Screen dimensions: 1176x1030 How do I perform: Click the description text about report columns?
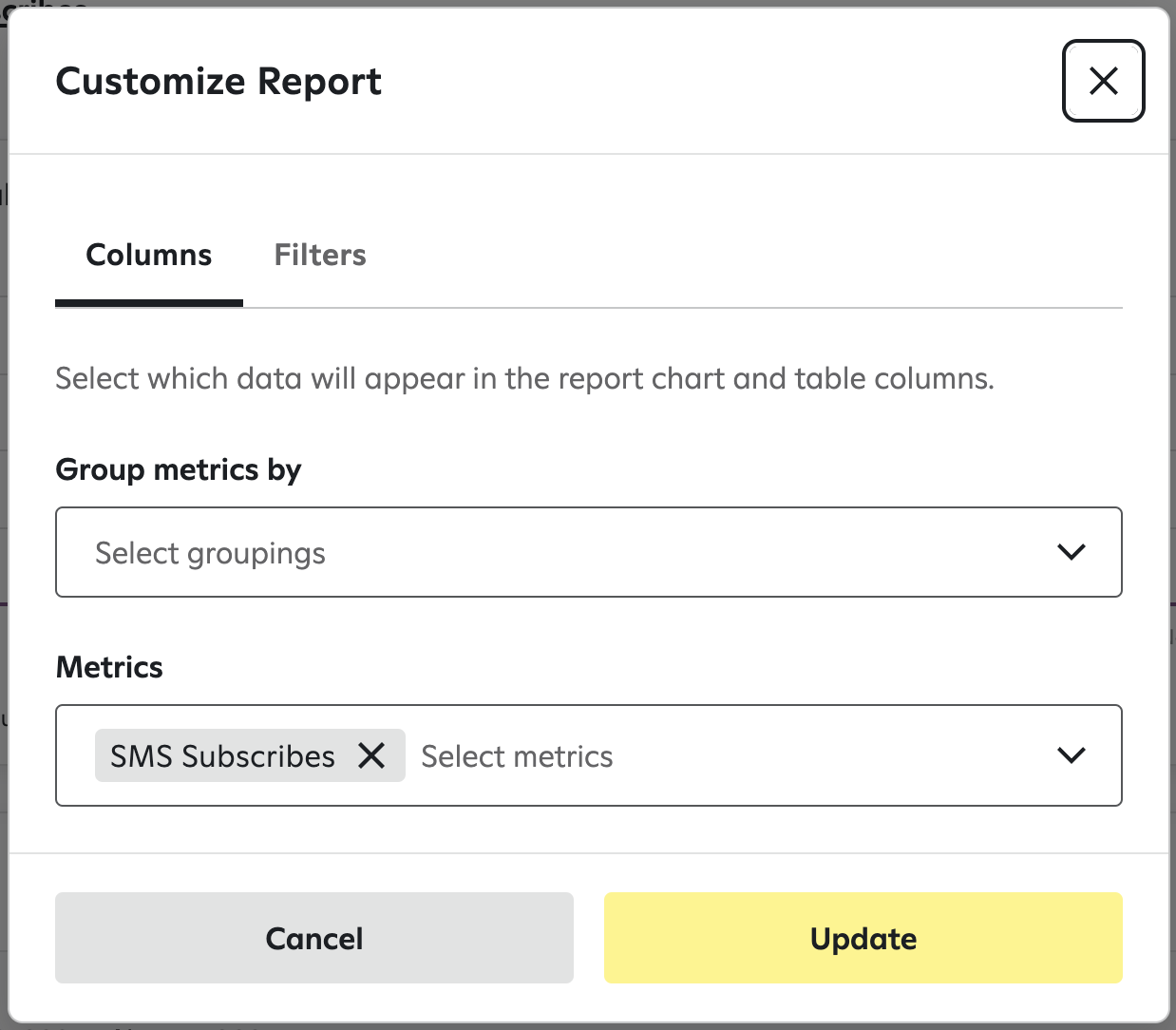[x=524, y=378]
